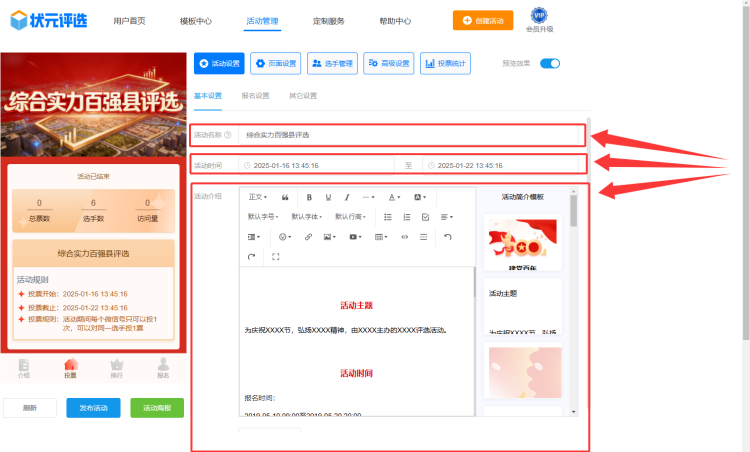Open the indent dropdown

point(254,237)
